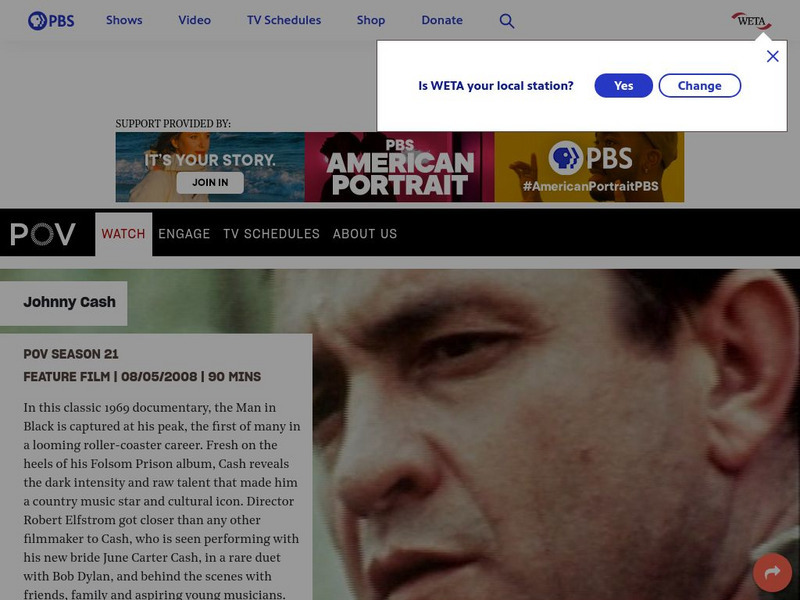
Task: Click the POV logo
Action: click(43, 234)
